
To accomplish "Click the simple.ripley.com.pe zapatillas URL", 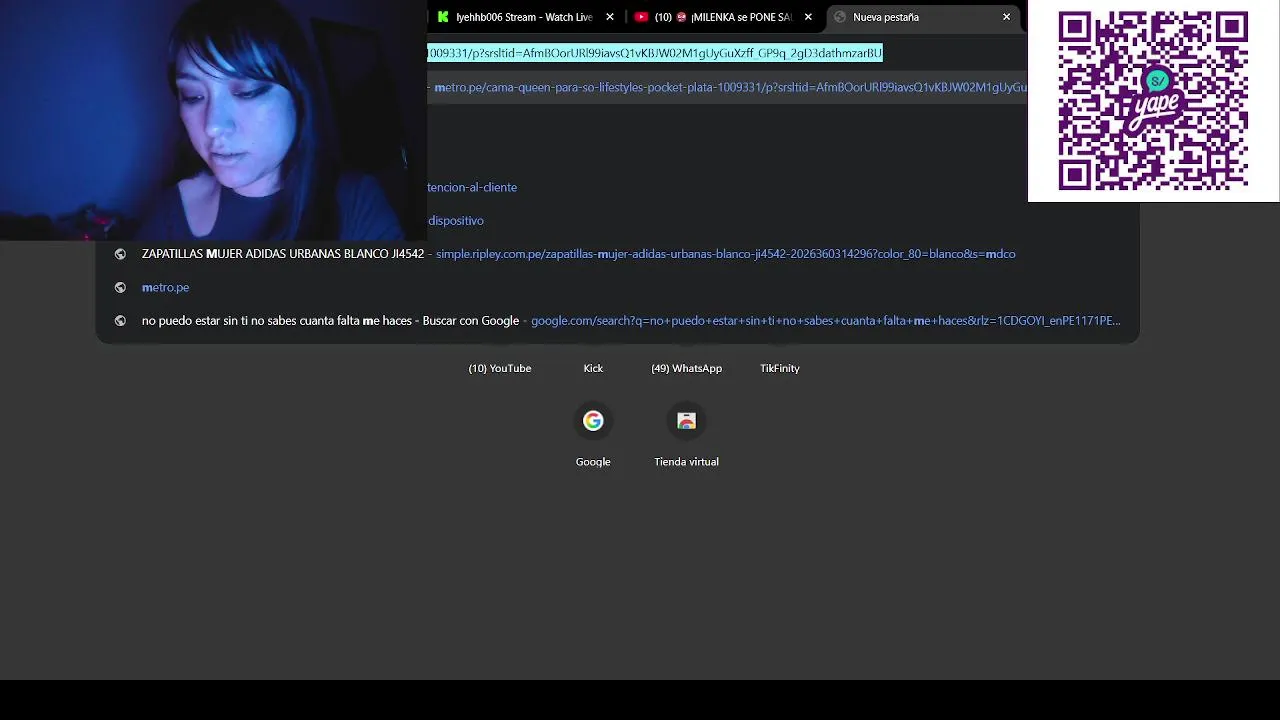I will (x=725, y=254).
